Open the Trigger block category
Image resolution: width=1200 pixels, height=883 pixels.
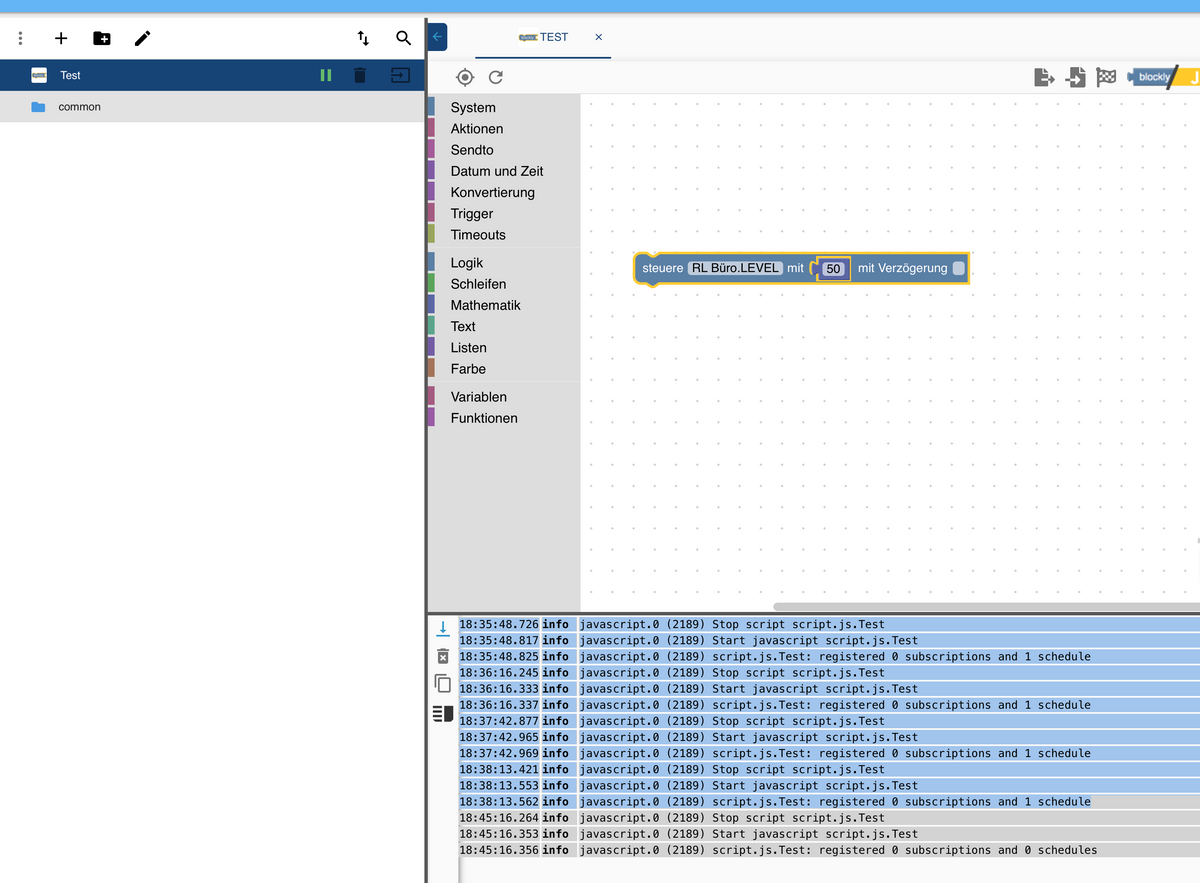click(x=472, y=214)
